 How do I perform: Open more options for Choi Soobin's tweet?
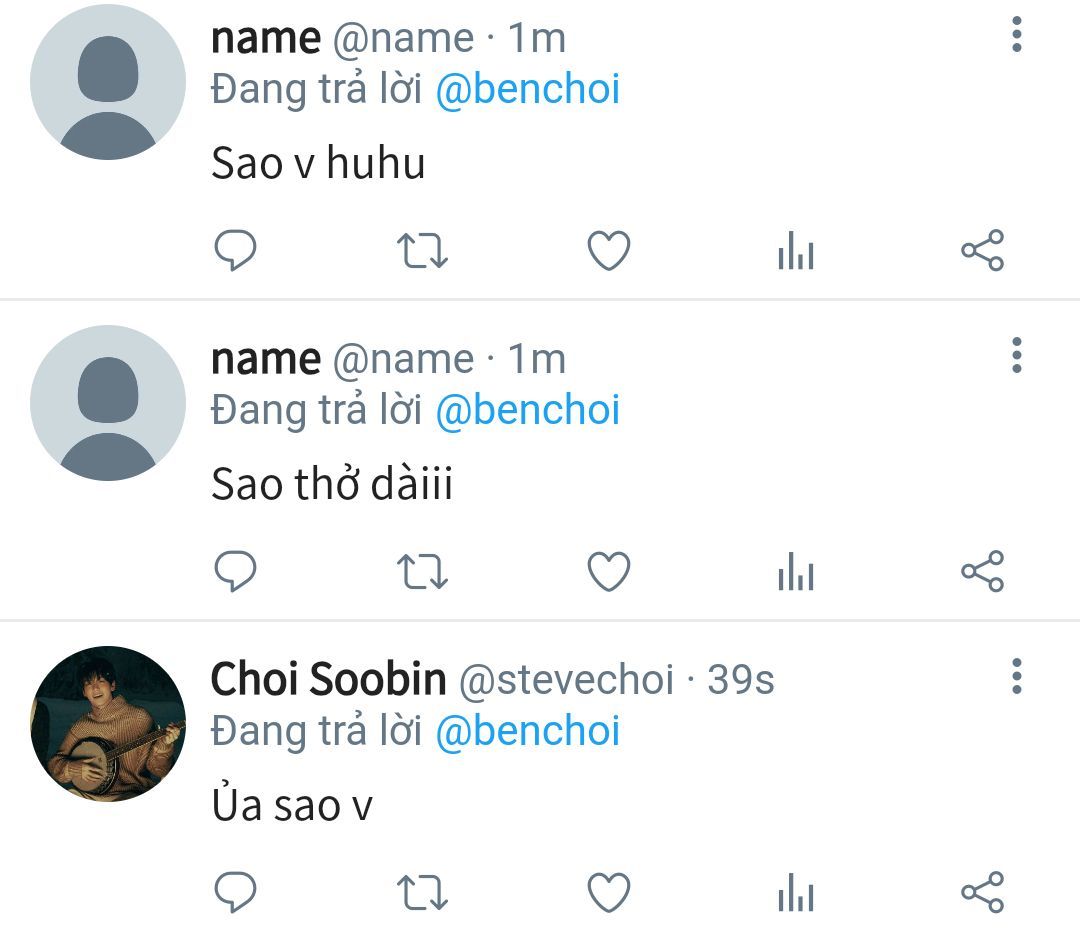(x=1017, y=676)
